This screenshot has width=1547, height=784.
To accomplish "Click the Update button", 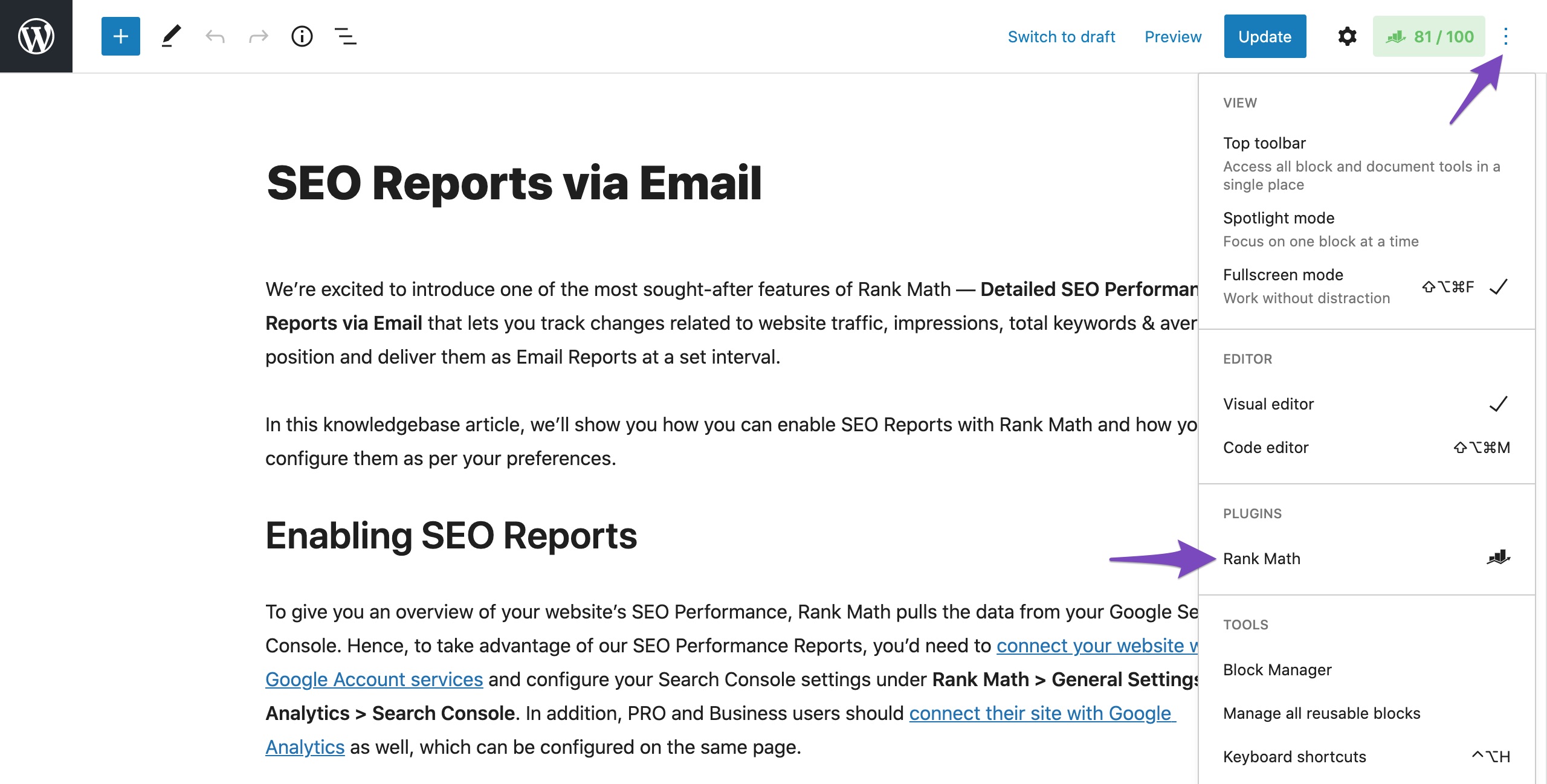I will [x=1265, y=36].
